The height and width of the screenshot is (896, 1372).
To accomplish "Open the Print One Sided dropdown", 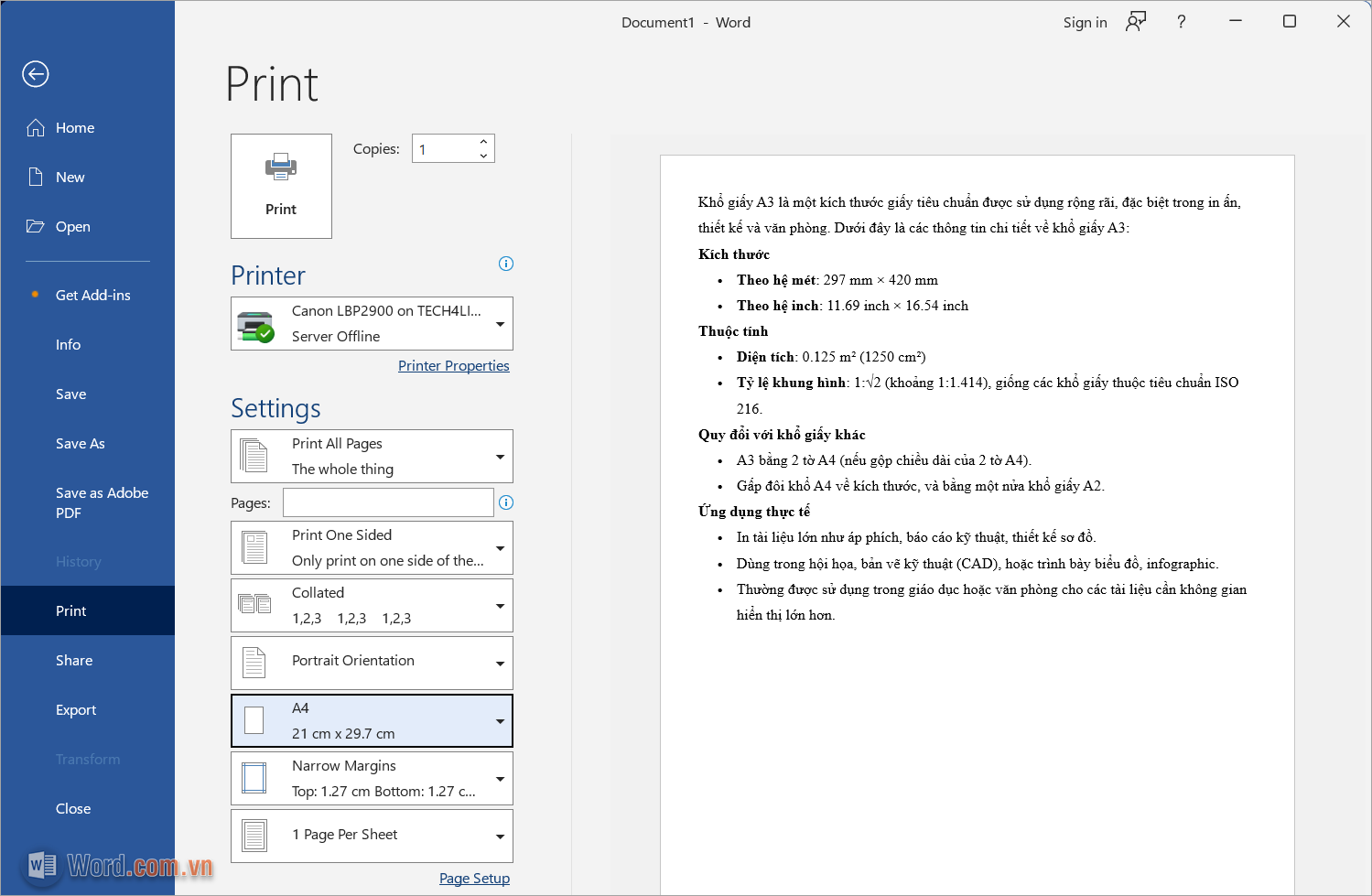I will 500,547.
